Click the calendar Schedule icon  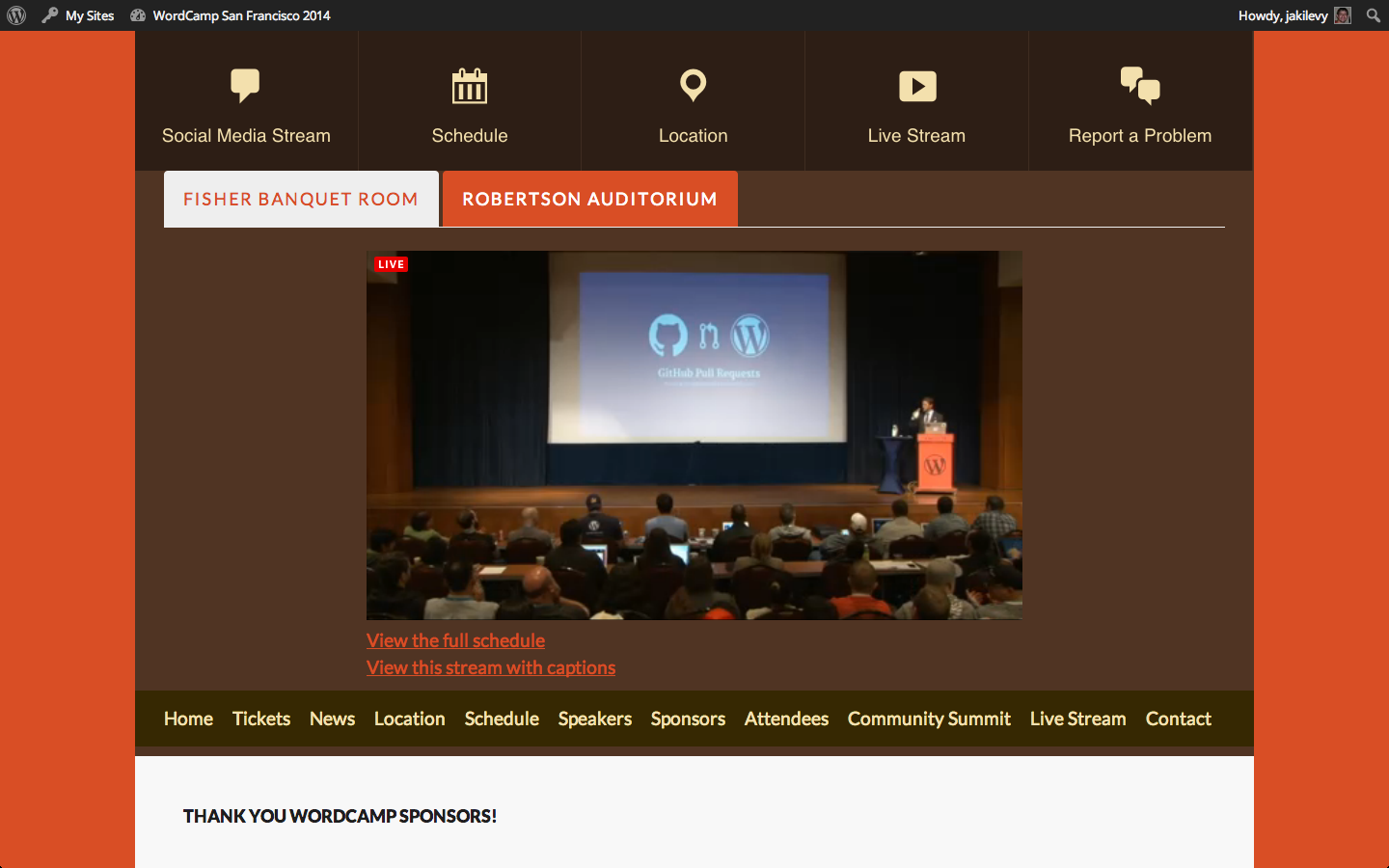click(470, 86)
